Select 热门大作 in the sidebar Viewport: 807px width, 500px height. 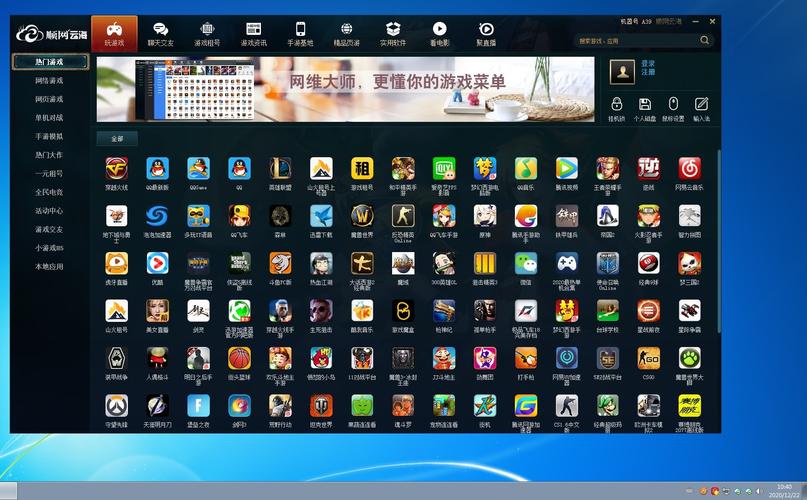coord(49,155)
